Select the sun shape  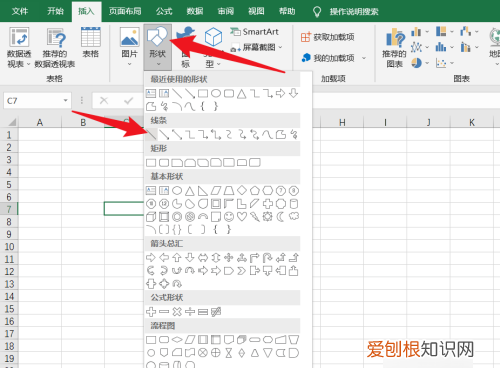[x=268, y=217]
